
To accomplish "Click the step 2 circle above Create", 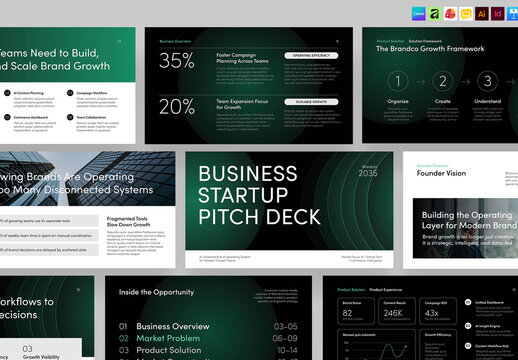I will (x=443, y=81).
